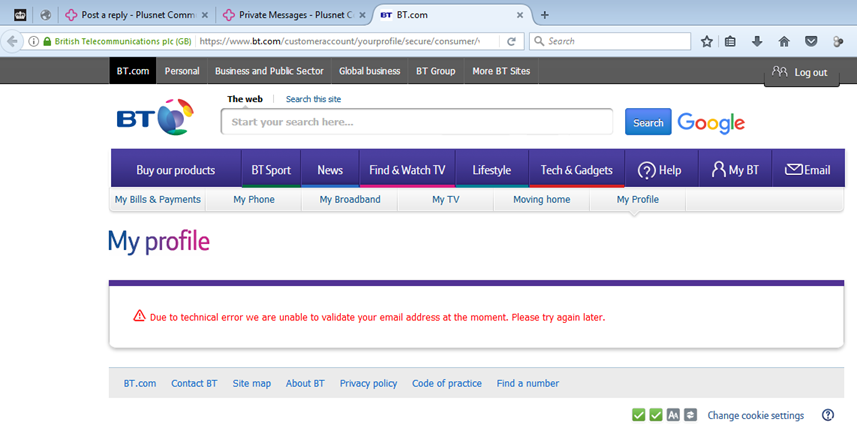
Task: Go to My Bills & Payments
Action: 157,200
